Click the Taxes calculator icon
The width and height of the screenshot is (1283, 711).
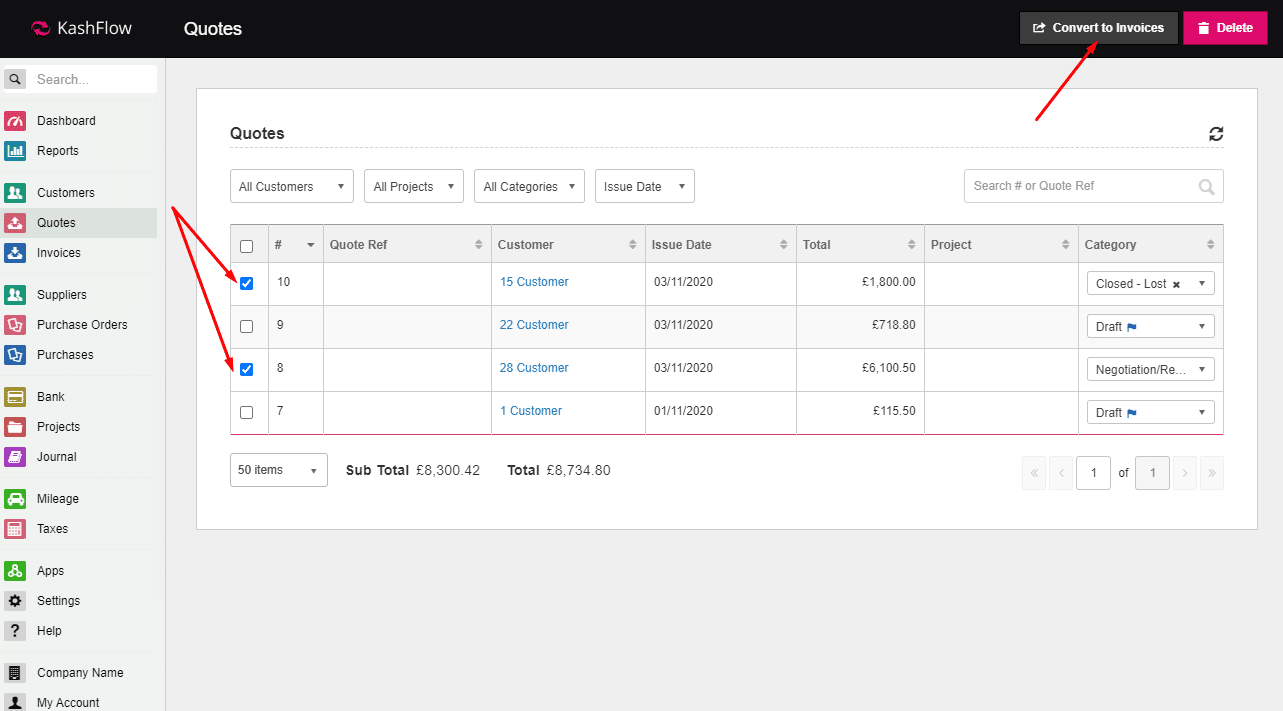pyautogui.click(x=15, y=529)
